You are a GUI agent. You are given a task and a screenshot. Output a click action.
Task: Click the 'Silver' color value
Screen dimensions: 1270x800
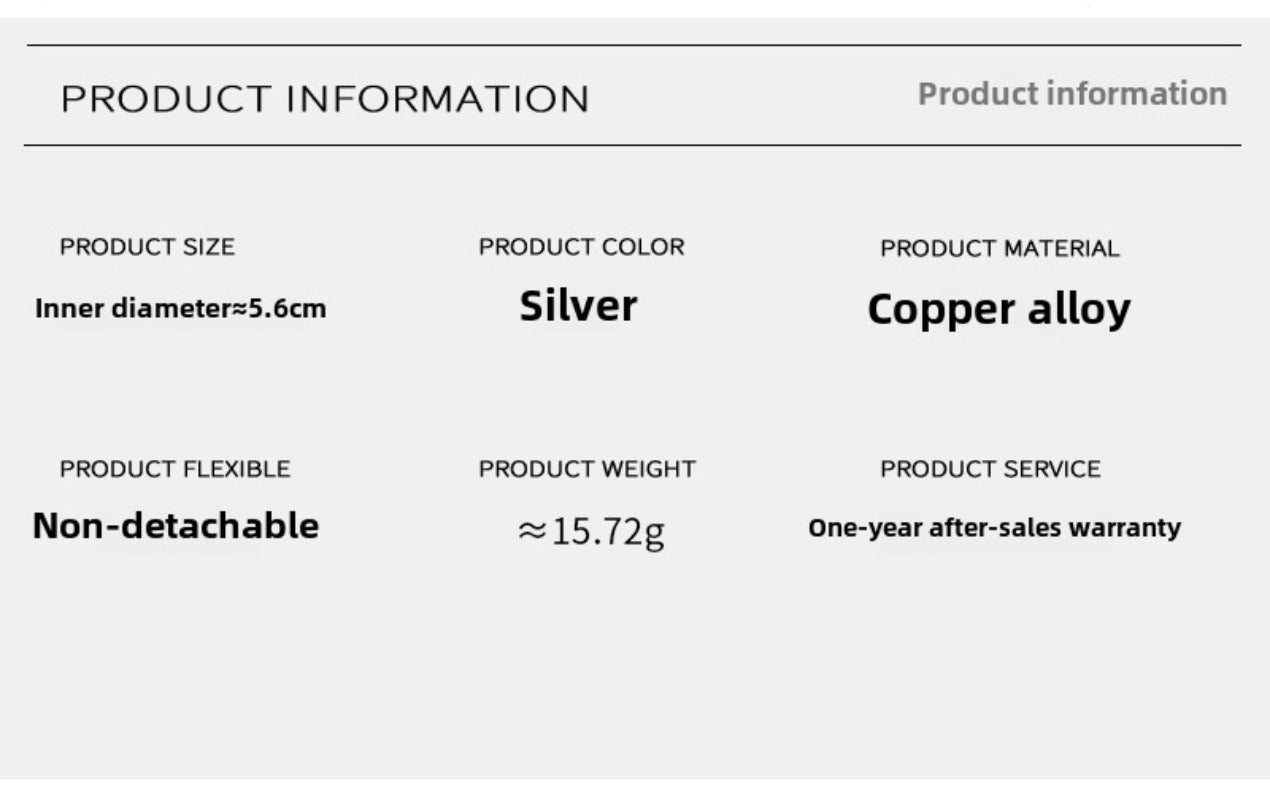tap(578, 306)
